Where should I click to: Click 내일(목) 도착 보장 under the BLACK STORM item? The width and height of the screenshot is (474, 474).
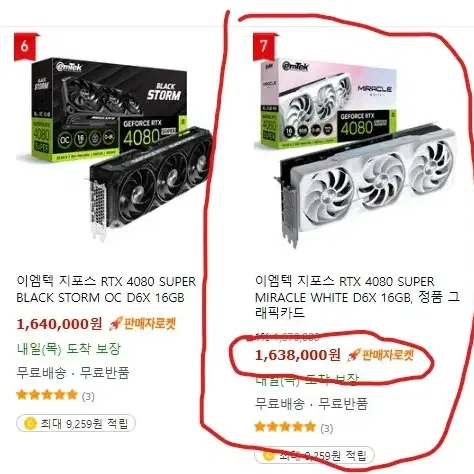coord(69,349)
